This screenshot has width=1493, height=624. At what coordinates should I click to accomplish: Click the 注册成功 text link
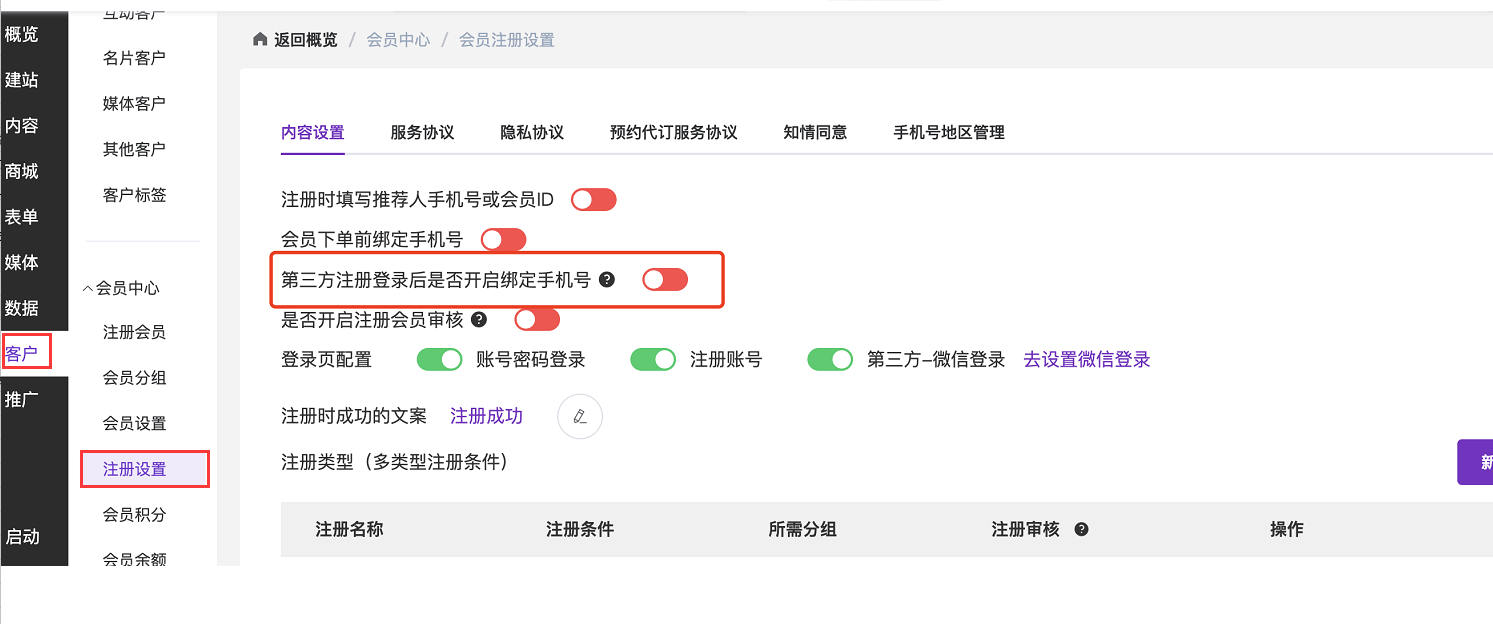[486, 416]
